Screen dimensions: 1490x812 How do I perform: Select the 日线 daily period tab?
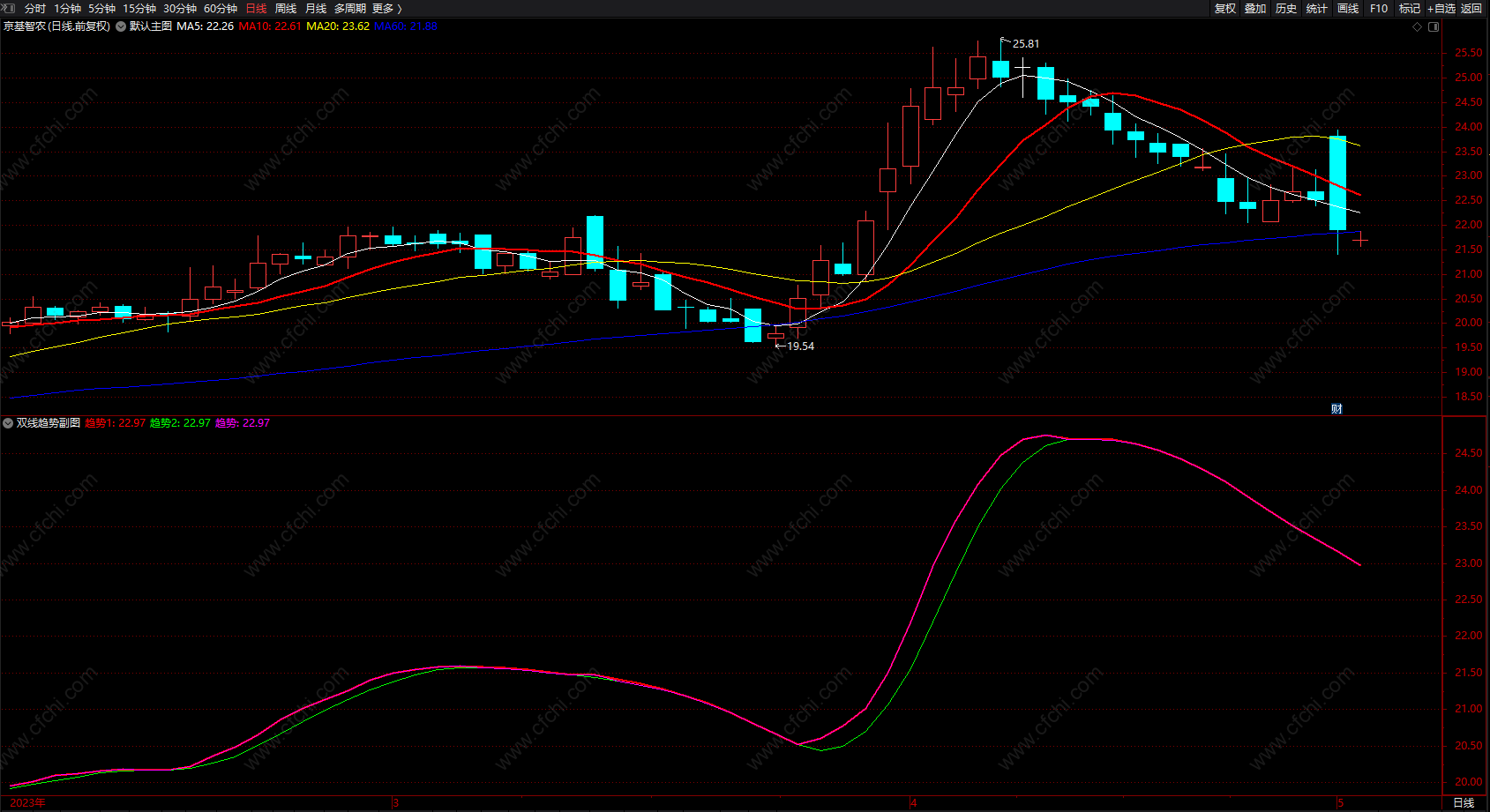tap(256, 9)
